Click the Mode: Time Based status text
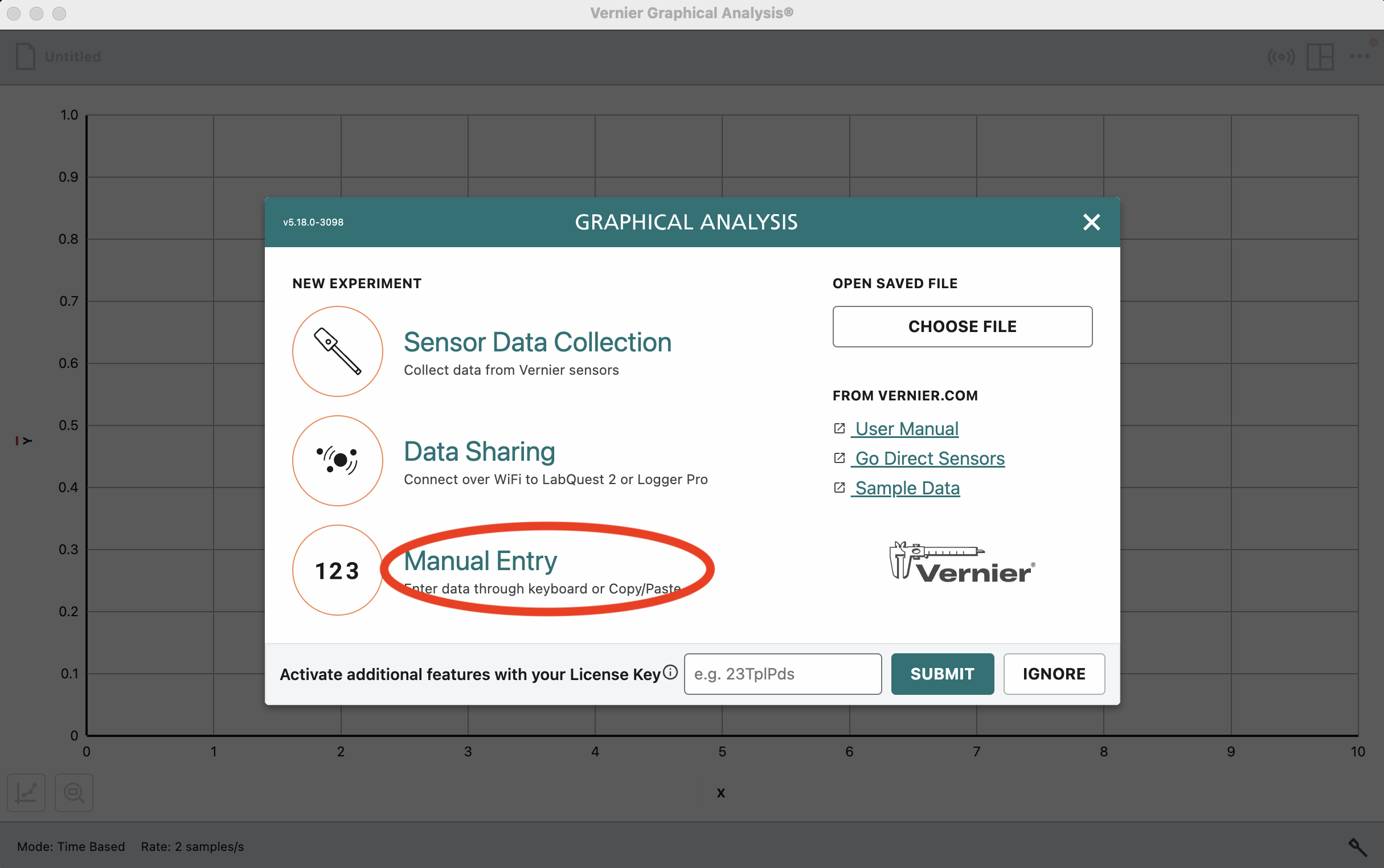 71,847
